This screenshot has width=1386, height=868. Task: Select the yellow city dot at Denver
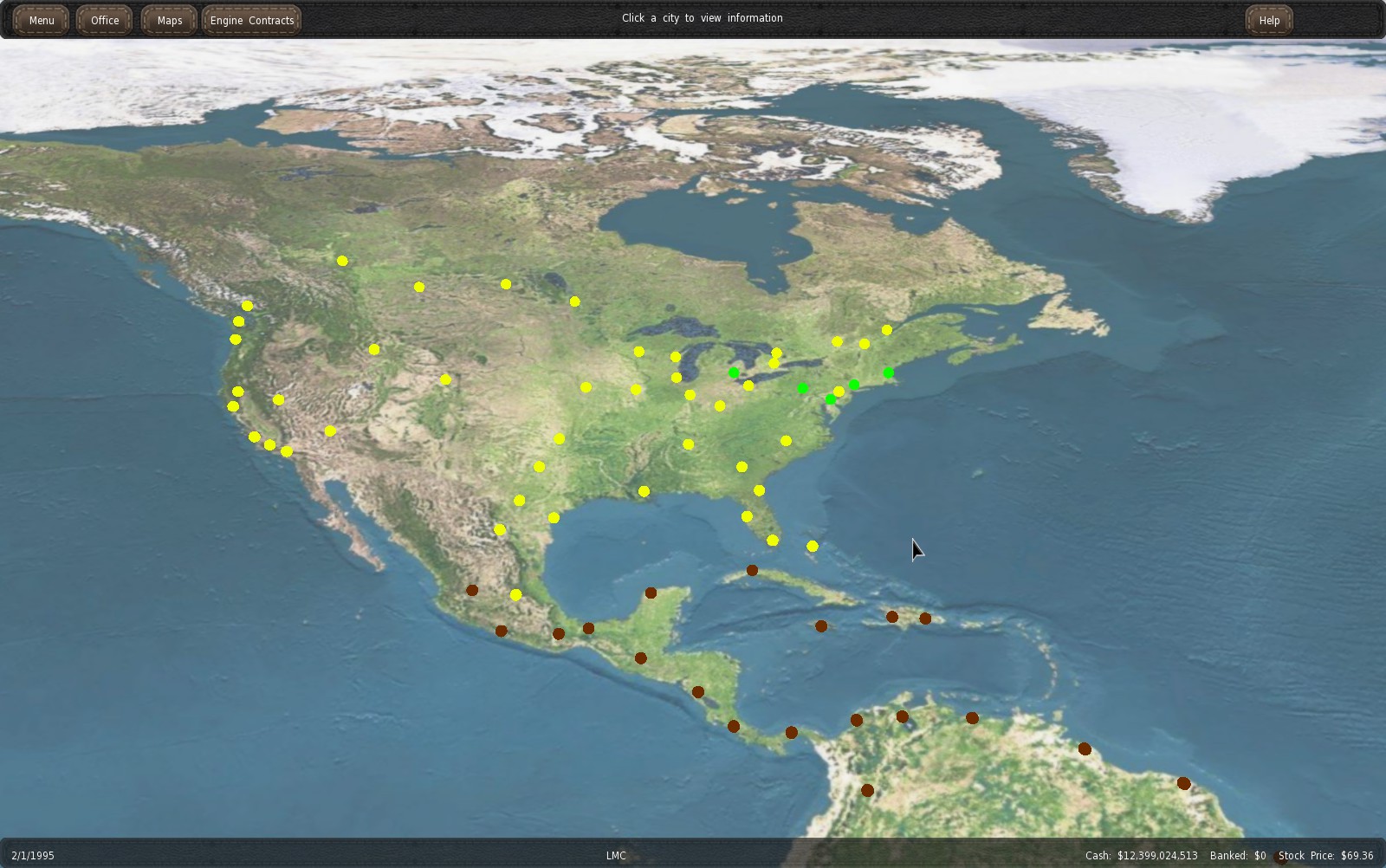pos(445,379)
